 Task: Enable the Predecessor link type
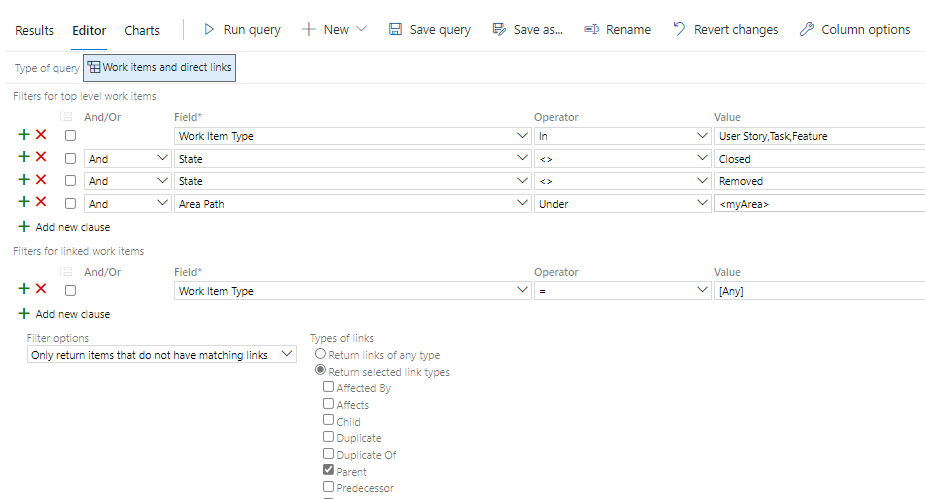[x=329, y=487]
